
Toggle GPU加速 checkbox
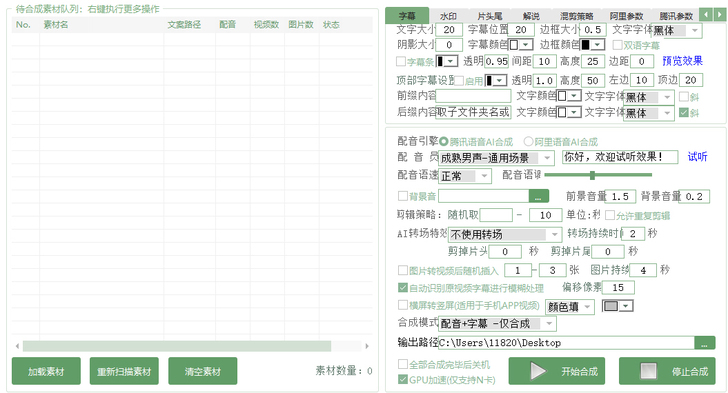pyautogui.click(x=403, y=380)
